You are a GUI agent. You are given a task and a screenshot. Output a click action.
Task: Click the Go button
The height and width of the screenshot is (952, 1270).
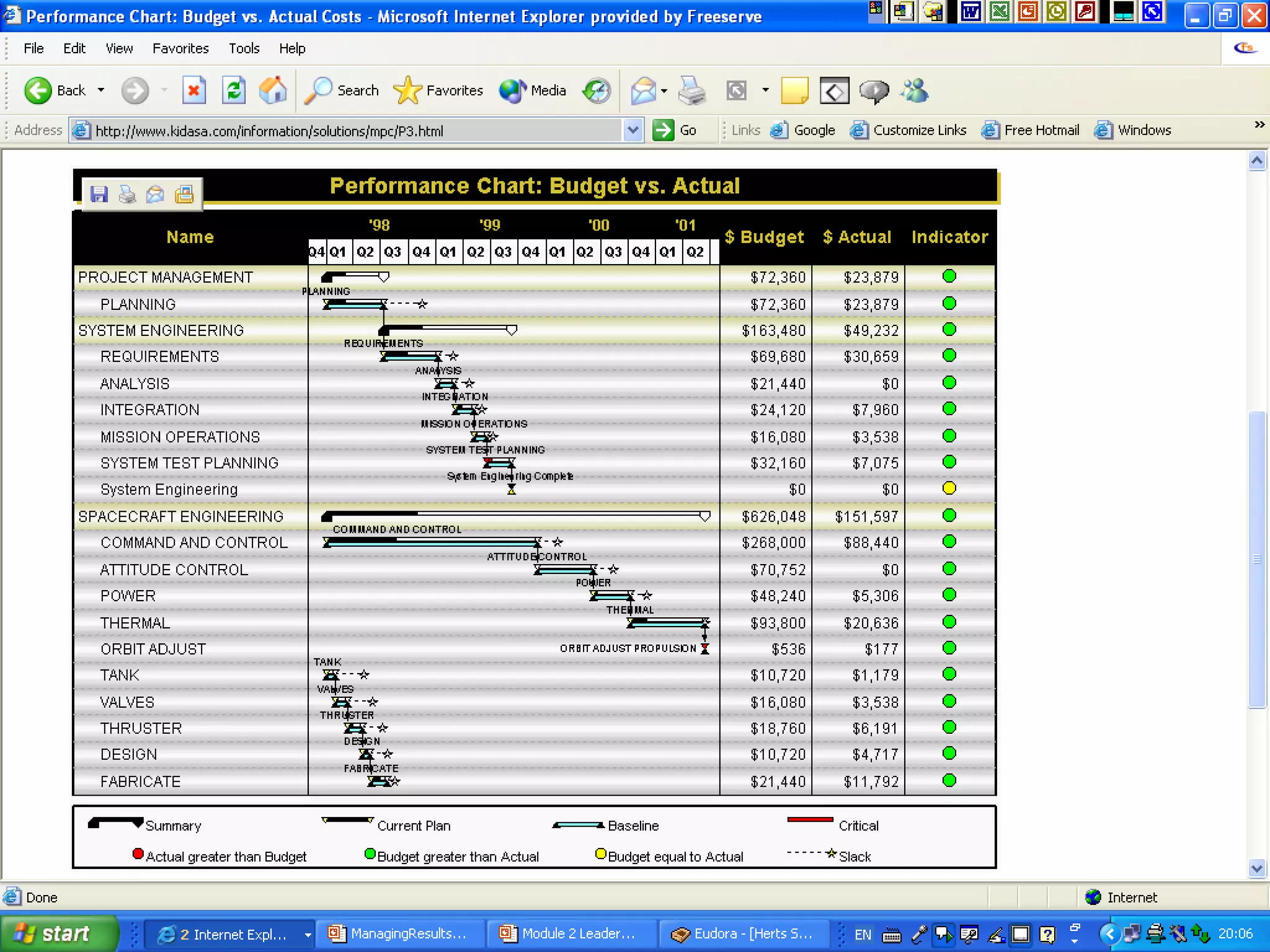675,130
